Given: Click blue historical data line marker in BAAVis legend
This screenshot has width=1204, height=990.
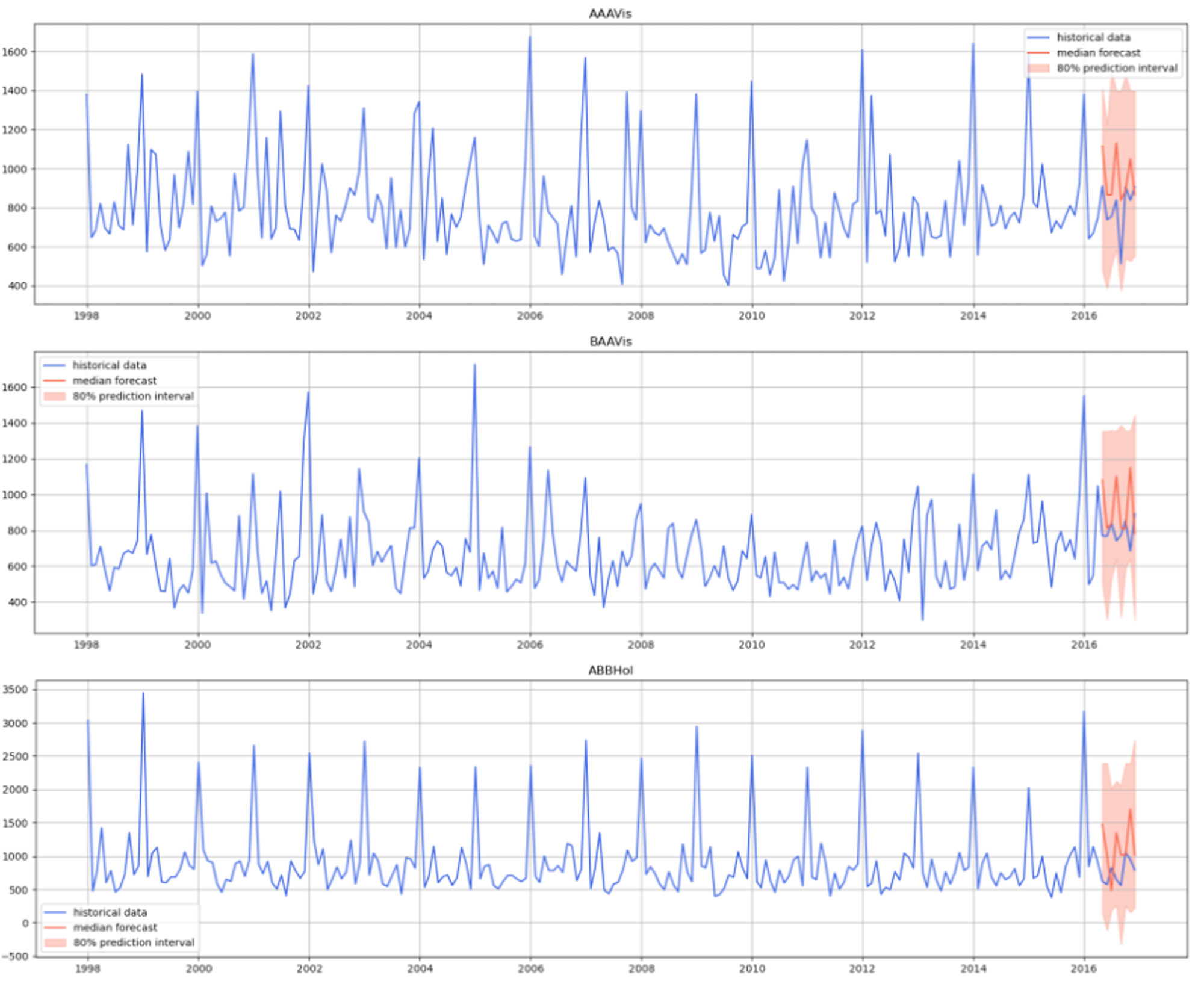Looking at the screenshot, I should tap(54, 365).
